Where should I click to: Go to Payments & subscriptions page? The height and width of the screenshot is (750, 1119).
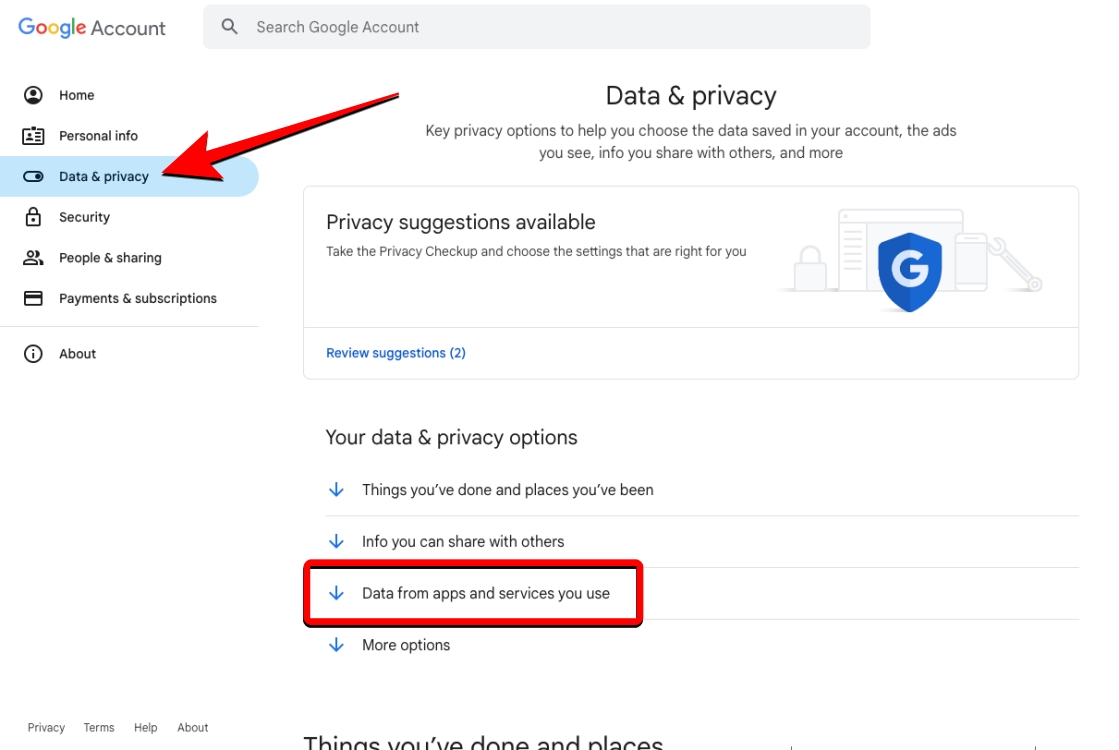[x=137, y=298]
